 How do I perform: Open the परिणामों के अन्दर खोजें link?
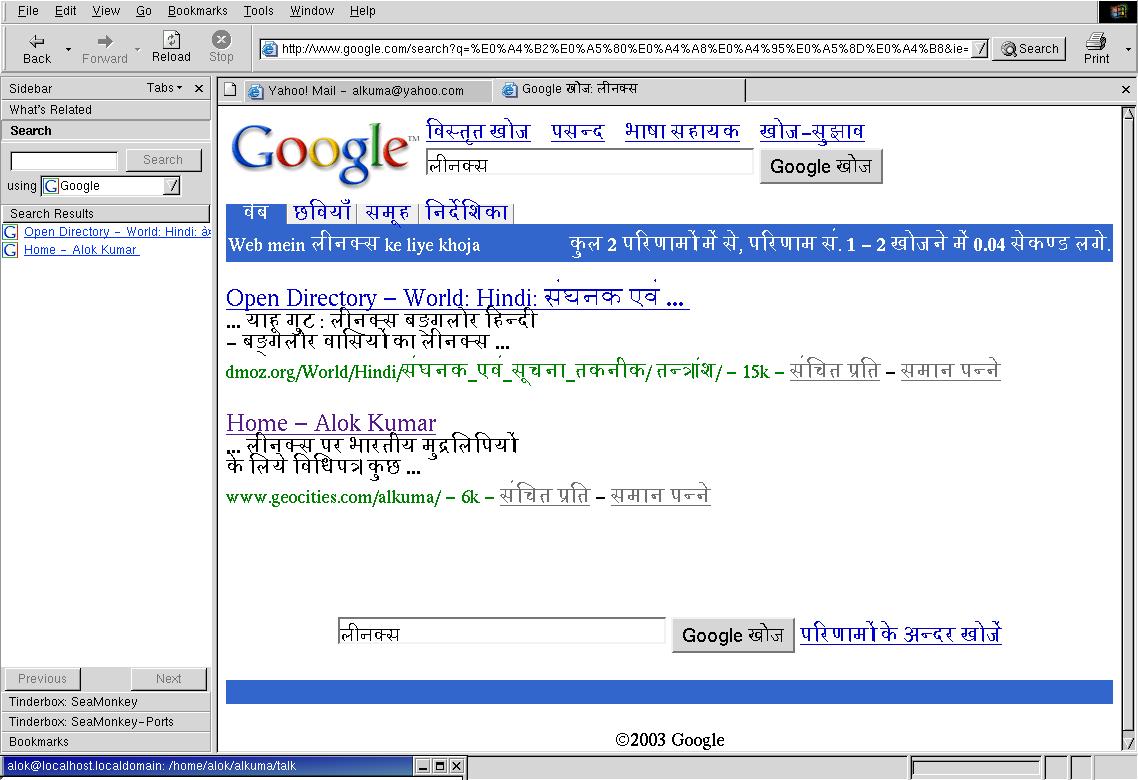point(901,633)
